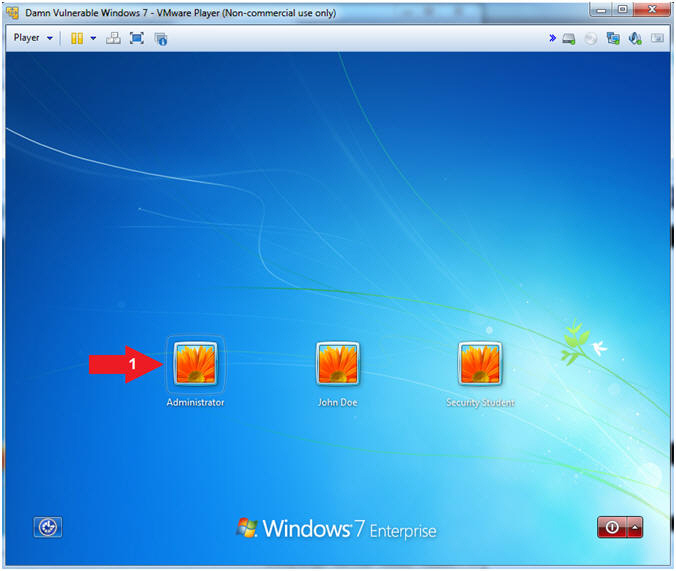Viewport: 676px width, 571px height.
Task: Minimize the VMware Player window
Action: pyautogui.click(x=601, y=9)
